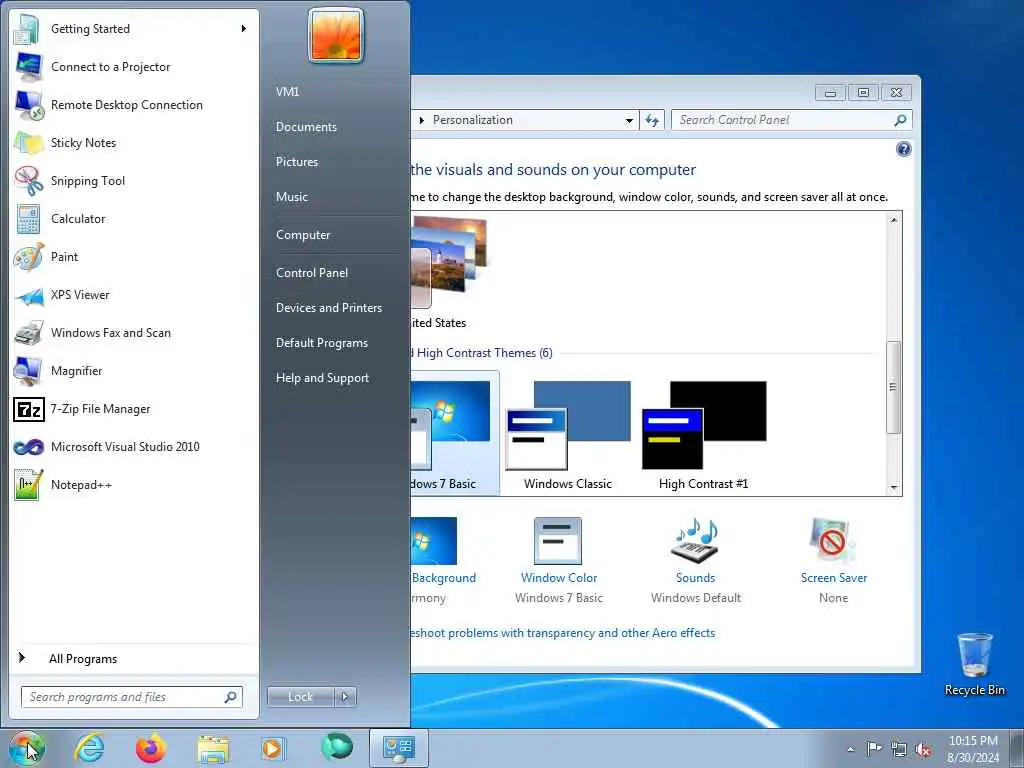The width and height of the screenshot is (1024, 768).
Task: Open Windows Explorer from taskbar
Action: (213, 748)
